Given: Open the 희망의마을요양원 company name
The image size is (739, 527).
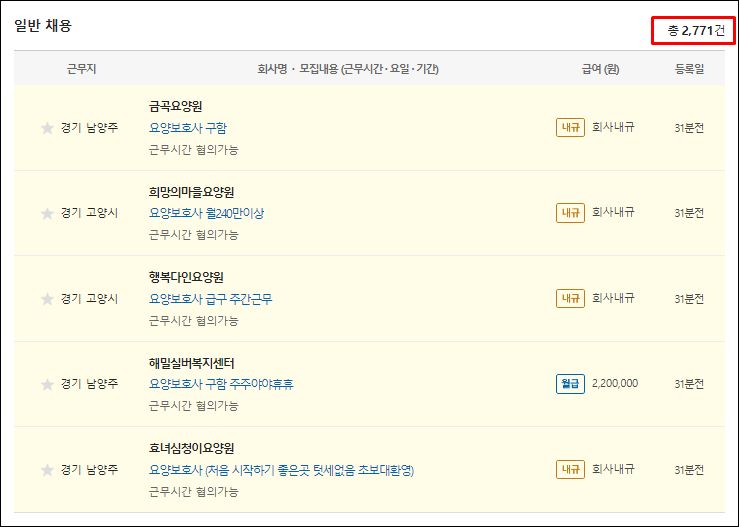Looking at the screenshot, I should 191,192.
